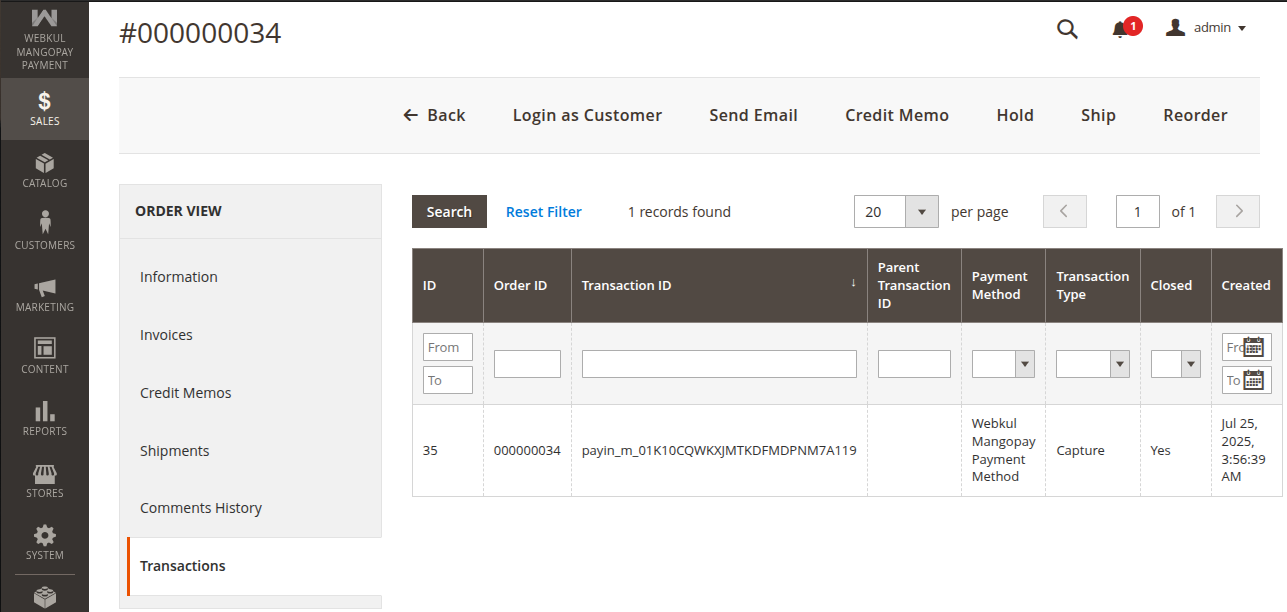Click the Marketing megaphone icon

tap(44, 295)
